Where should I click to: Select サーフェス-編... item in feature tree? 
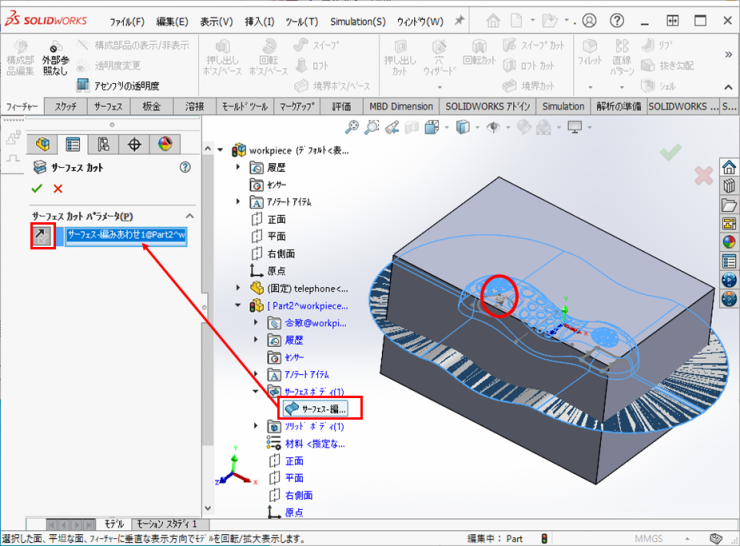[320, 408]
